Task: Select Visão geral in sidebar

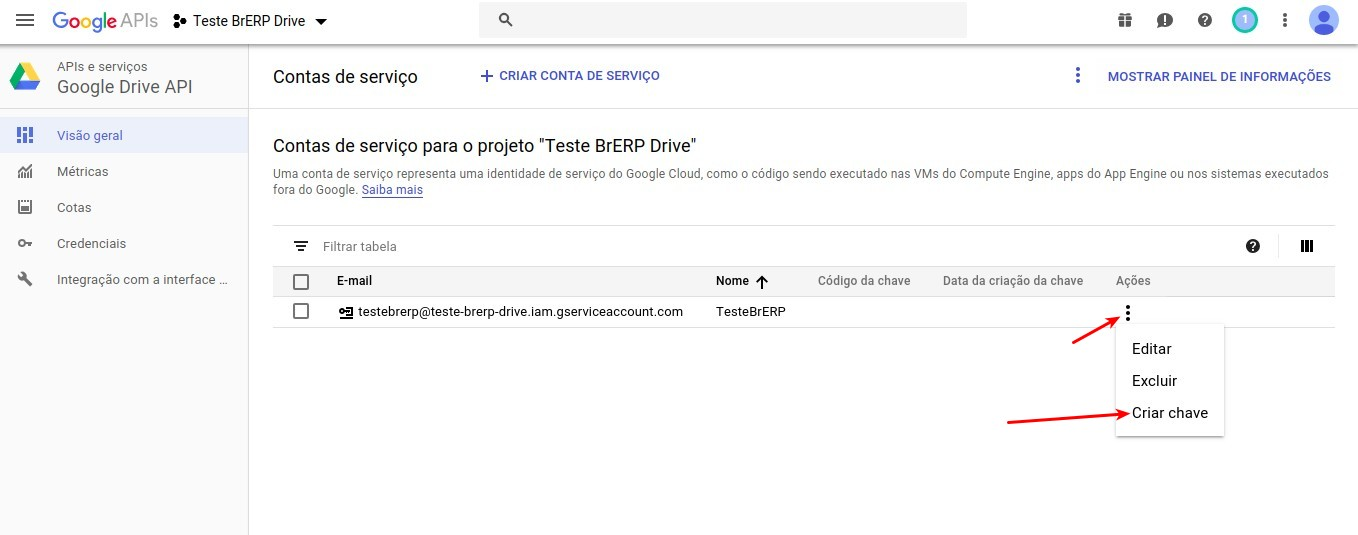Action: click(124, 135)
